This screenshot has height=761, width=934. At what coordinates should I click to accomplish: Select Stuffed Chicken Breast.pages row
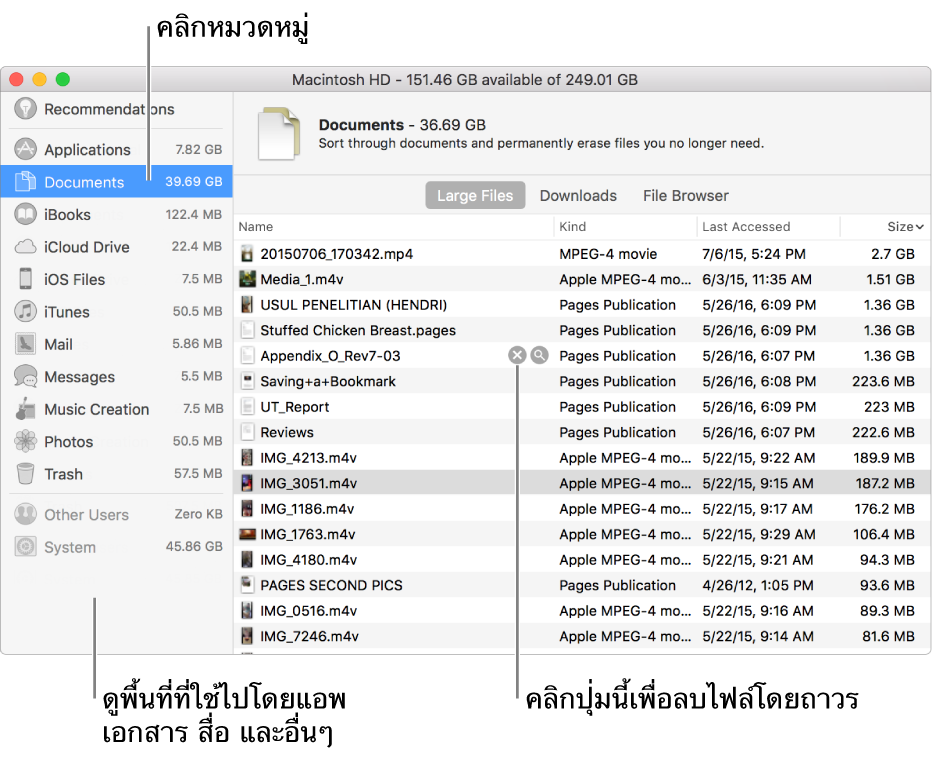pyautogui.click(x=582, y=330)
